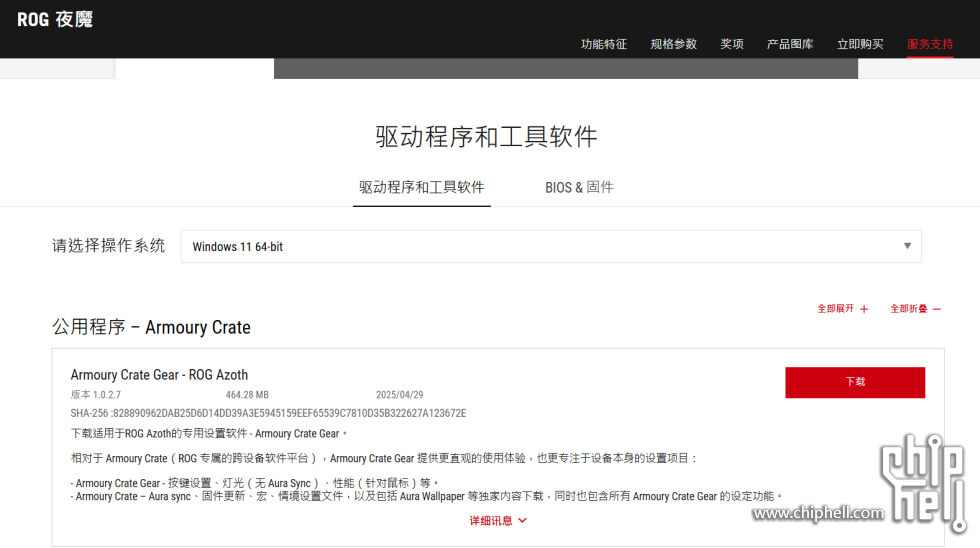The height and width of the screenshot is (548, 980).
Task: Switch to the 驱动程序和工具软件 tab
Action: (x=421, y=187)
